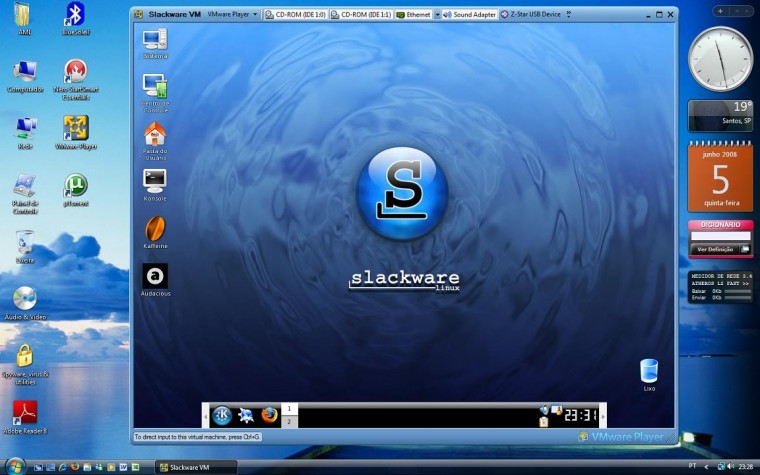760x475 pixels.
Task: Open the Konsole terminal icon
Action: [155, 185]
